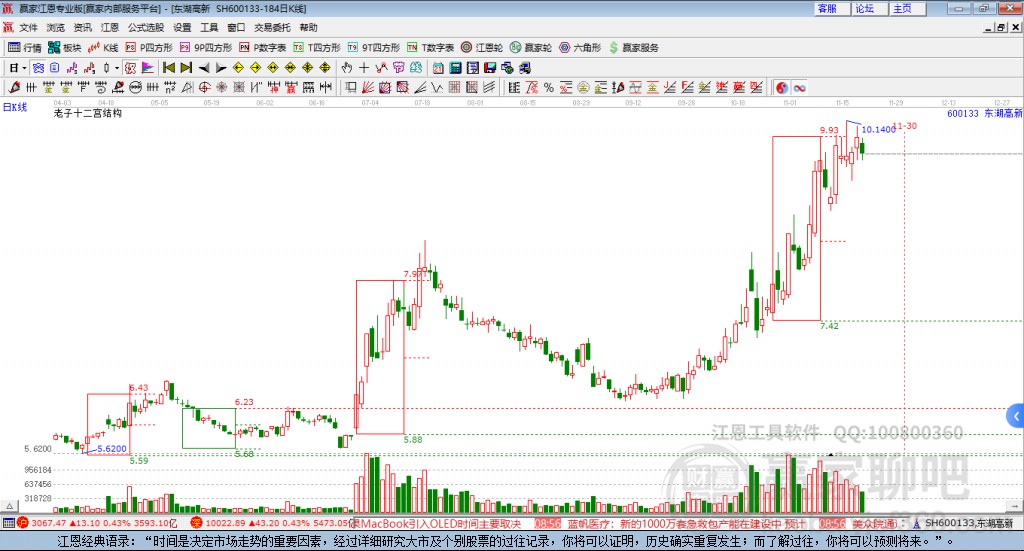Viewport: 1024px width, 551px height.
Task: Select the Gann fan lines tool
Action: click(x=368, y=87)
